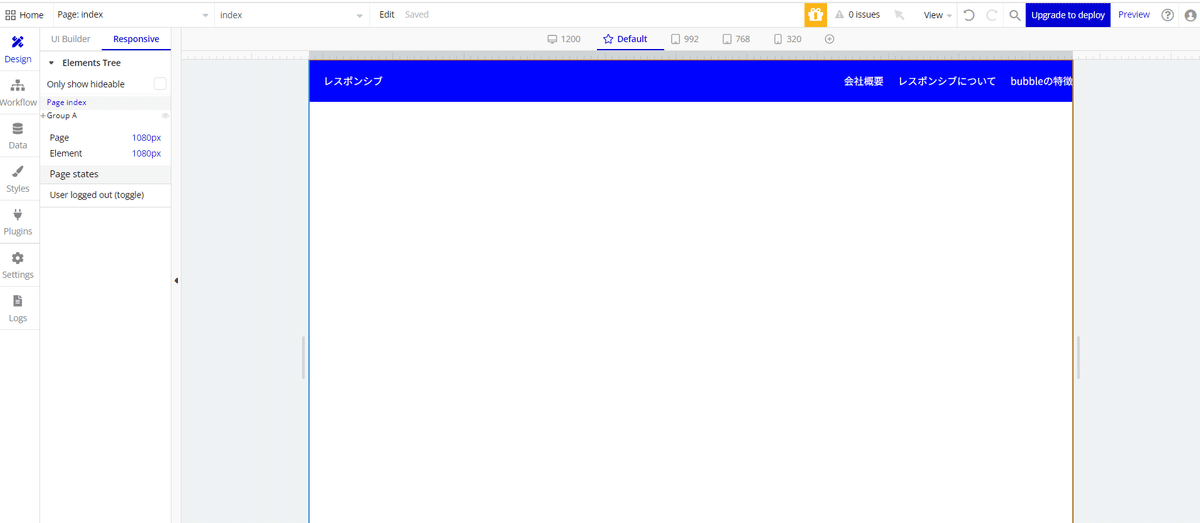Open the Edit menu
Screen dimensions: 1200x523
pyautogui.click(x=387, y=15)
